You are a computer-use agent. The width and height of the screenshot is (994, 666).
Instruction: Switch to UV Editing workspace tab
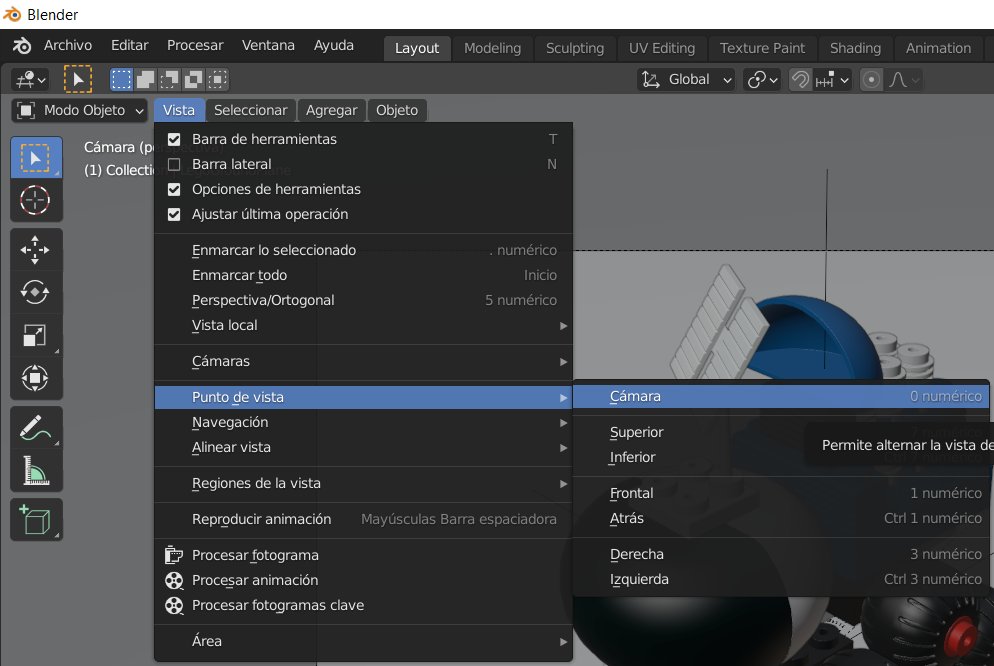(662, 48)
